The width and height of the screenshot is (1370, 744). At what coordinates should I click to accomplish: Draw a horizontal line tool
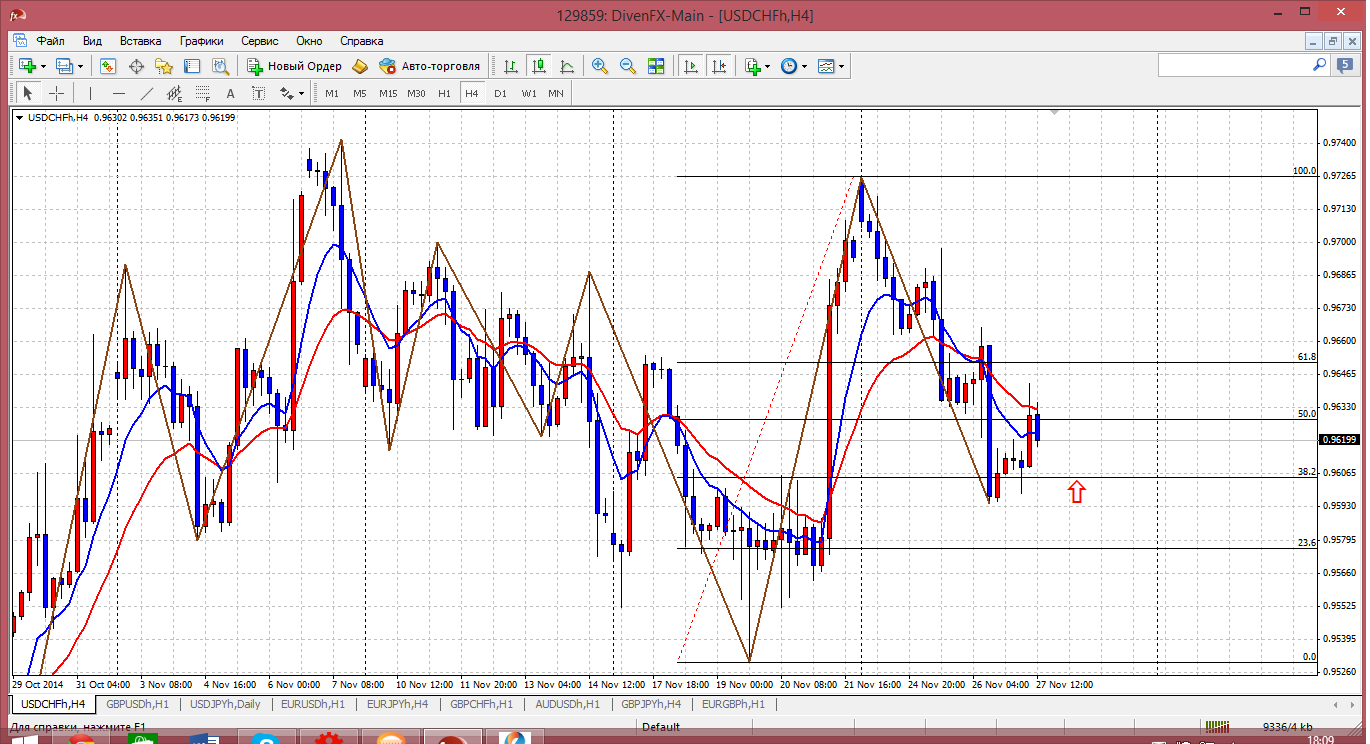tap(119, 93)
